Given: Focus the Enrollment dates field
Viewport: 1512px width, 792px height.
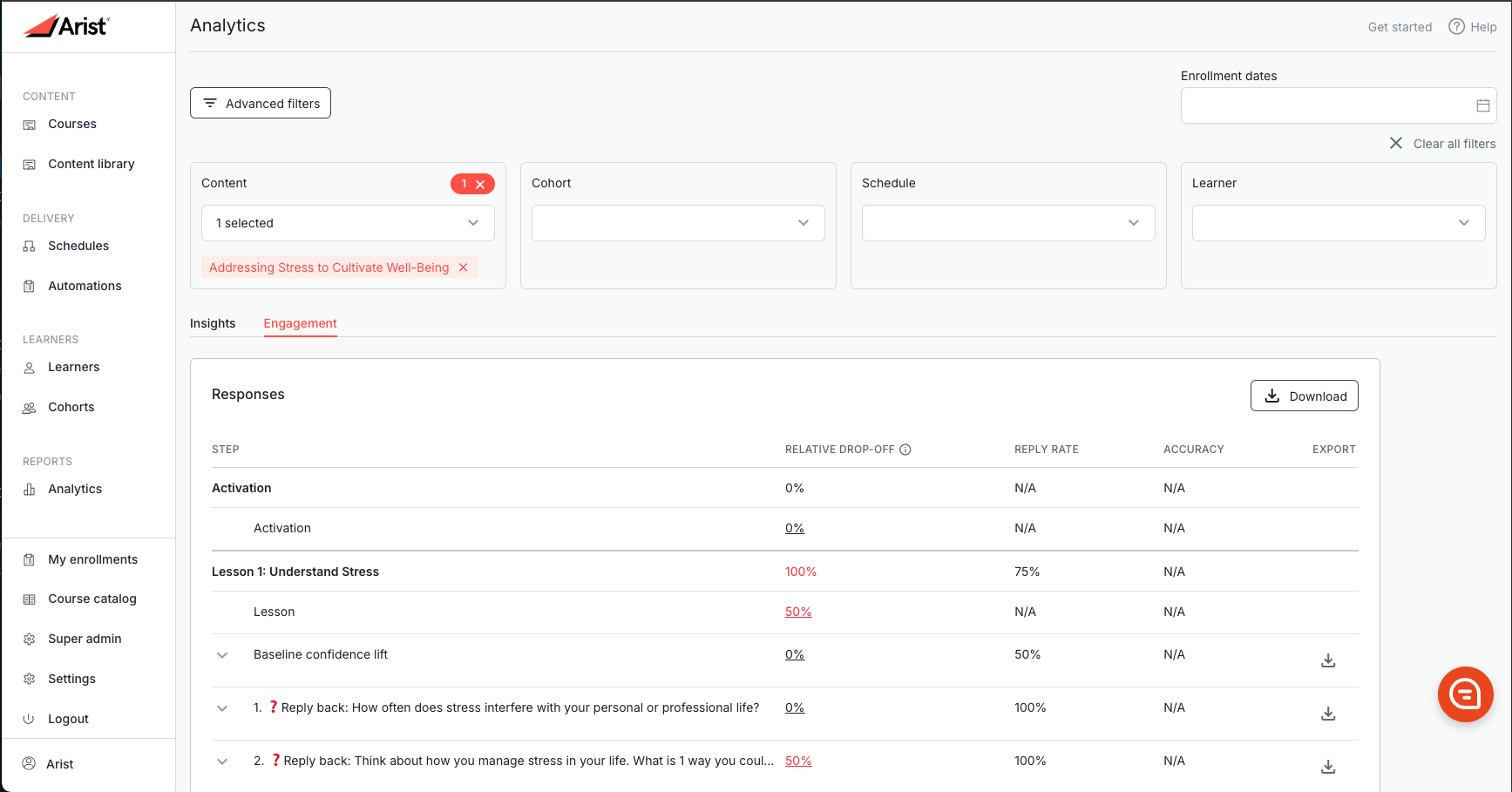Looking at the screenshot, I should (x=1339, y=105).
